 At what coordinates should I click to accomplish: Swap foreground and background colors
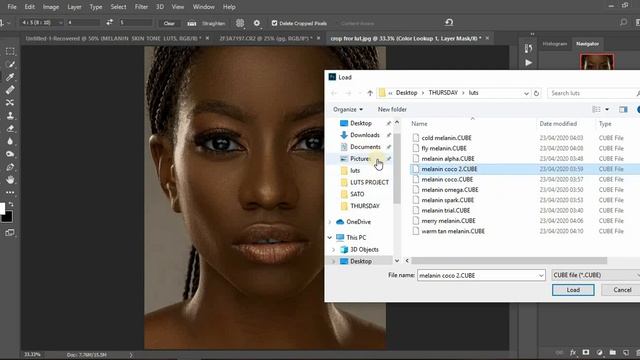point(11,204)
